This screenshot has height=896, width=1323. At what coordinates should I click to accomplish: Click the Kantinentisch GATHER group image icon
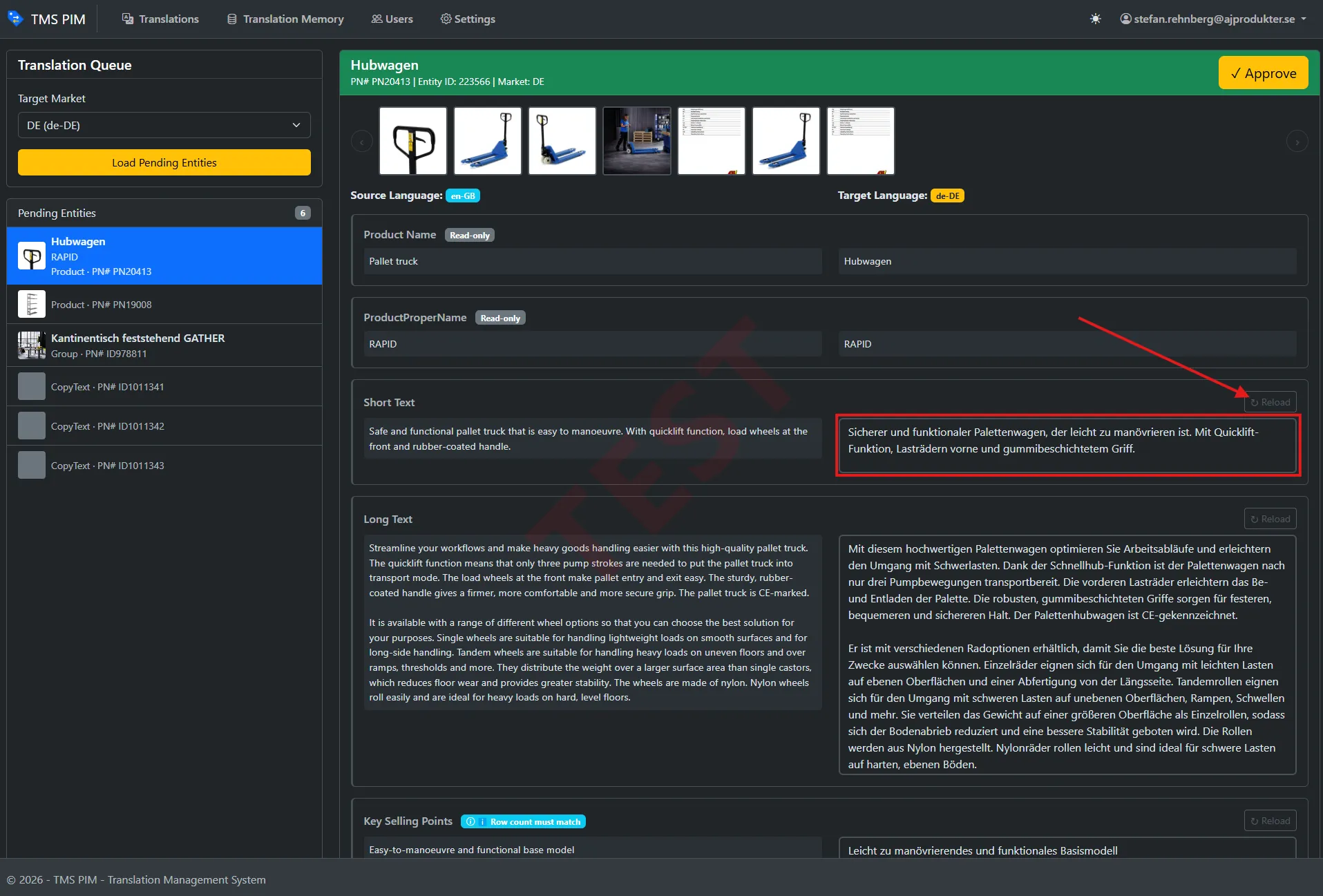[32, 345]
